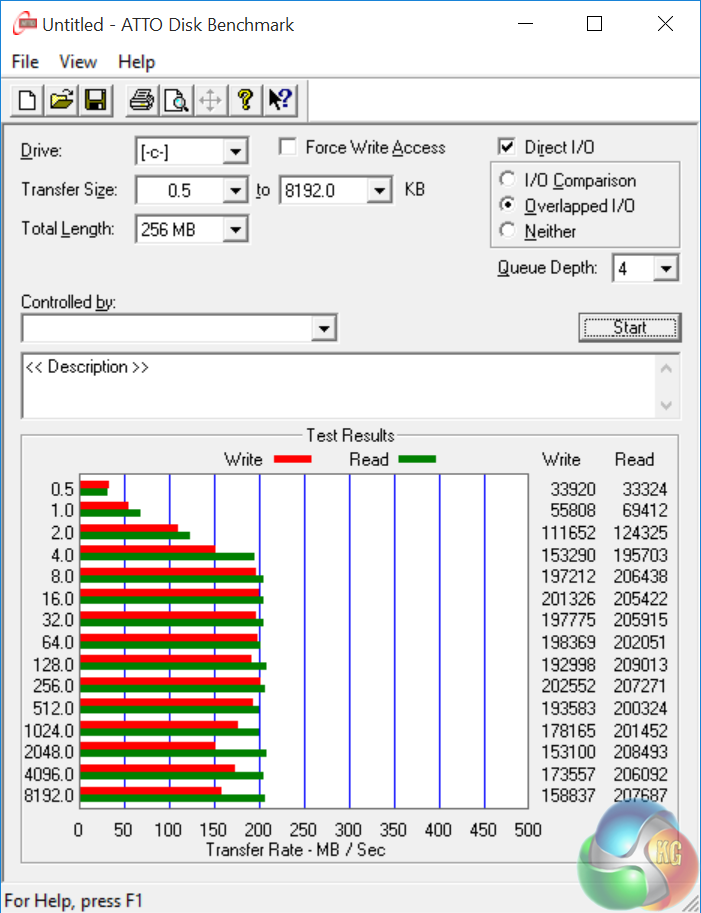
Task: Click the Read value 209013
Action: tap(640, 664)
